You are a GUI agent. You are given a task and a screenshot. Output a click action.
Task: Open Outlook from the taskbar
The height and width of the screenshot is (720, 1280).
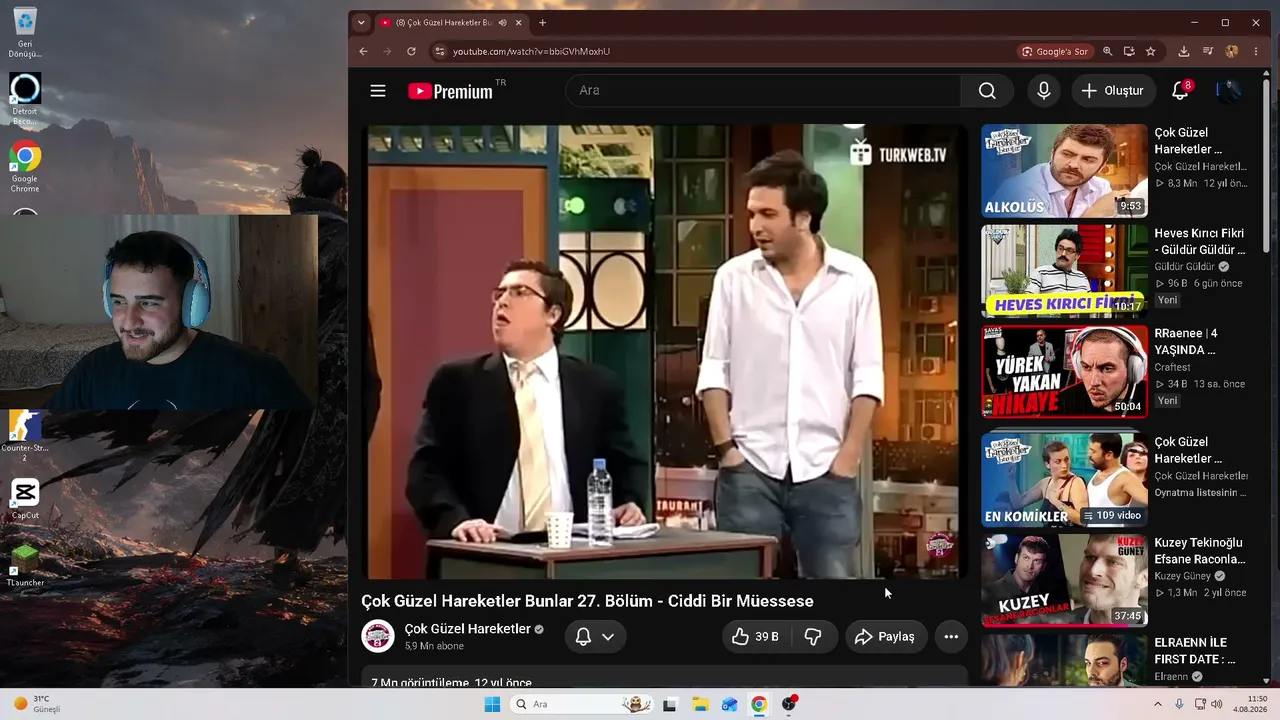tap(730, 704)
